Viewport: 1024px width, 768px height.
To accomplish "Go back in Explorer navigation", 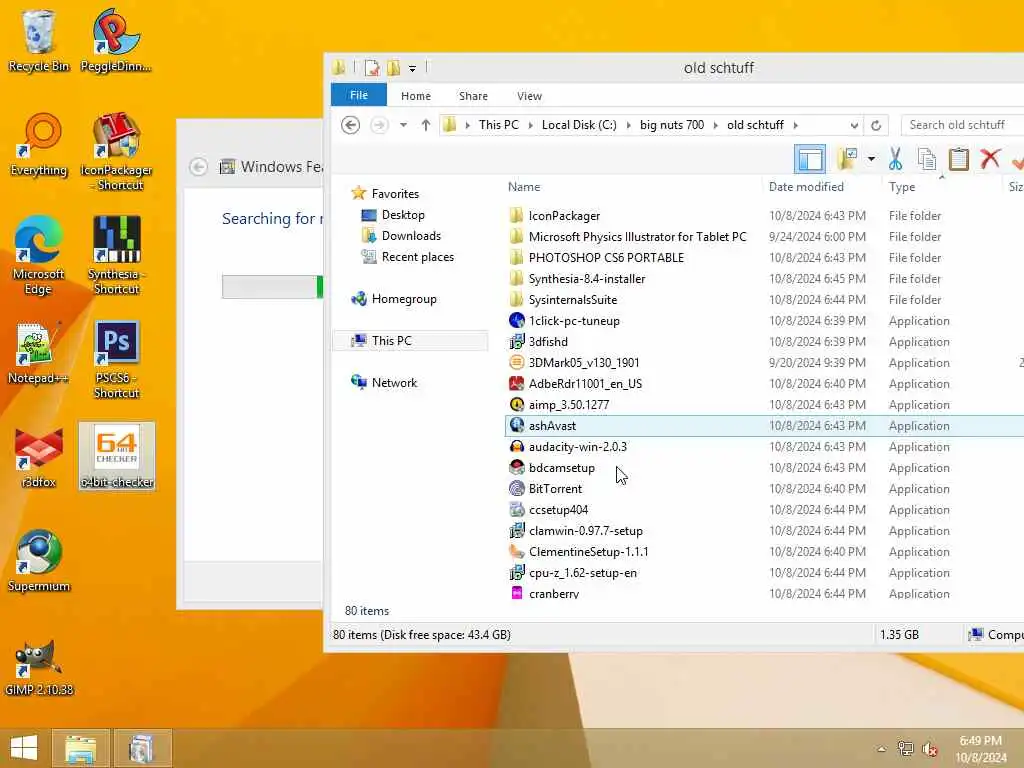I will (351, 125).
